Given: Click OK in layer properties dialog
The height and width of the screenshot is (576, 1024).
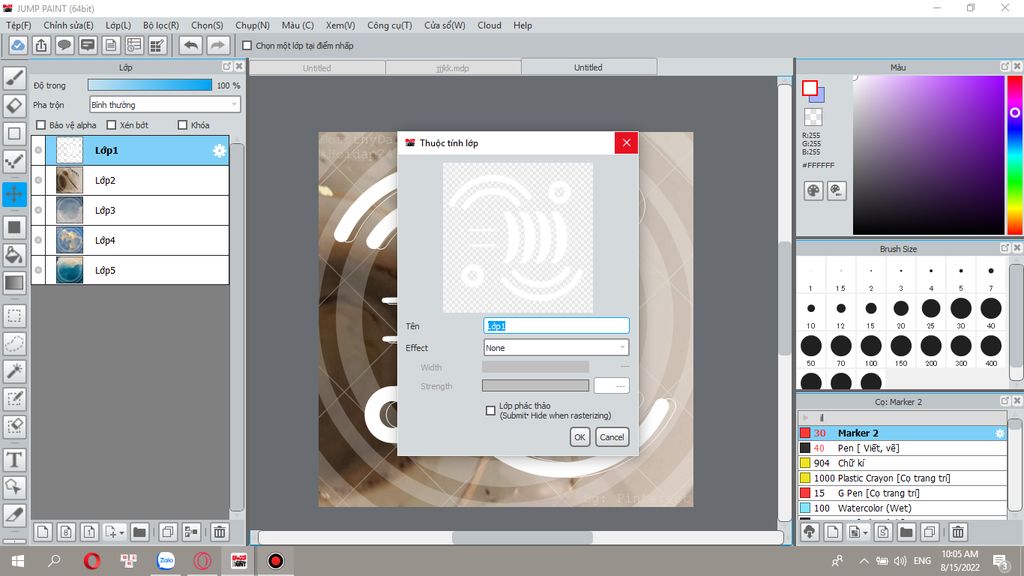Looking at the screenshot, I should [x=580, y=437].
